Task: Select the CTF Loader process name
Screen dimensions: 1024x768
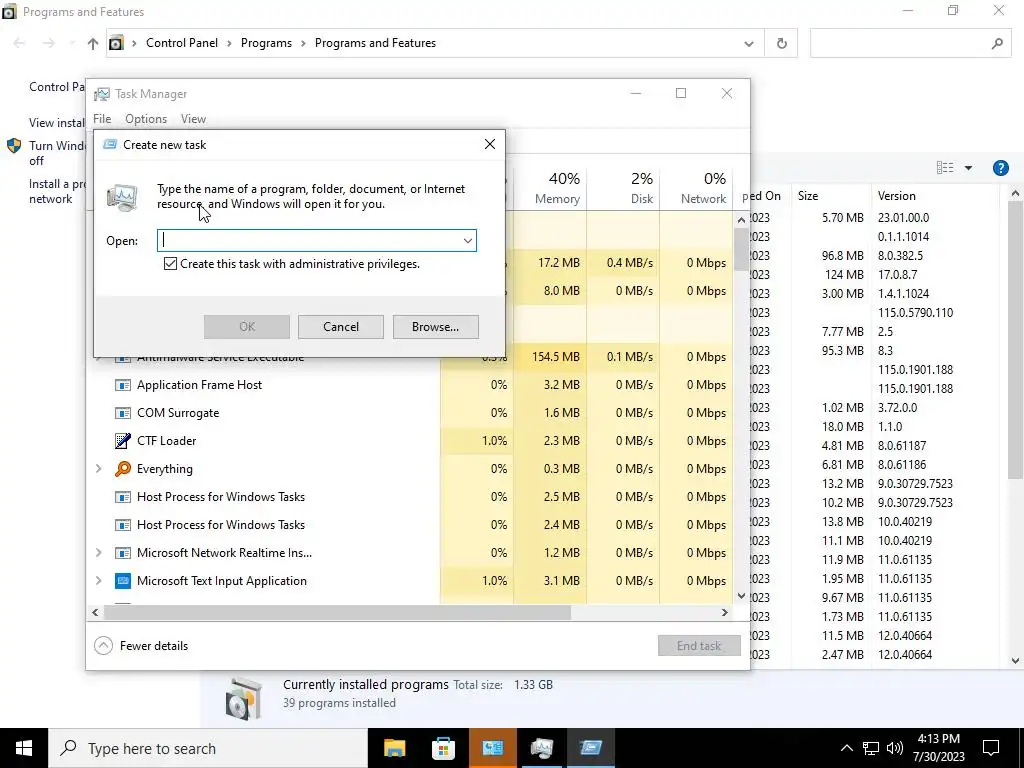Action: [x=167, y=441]
